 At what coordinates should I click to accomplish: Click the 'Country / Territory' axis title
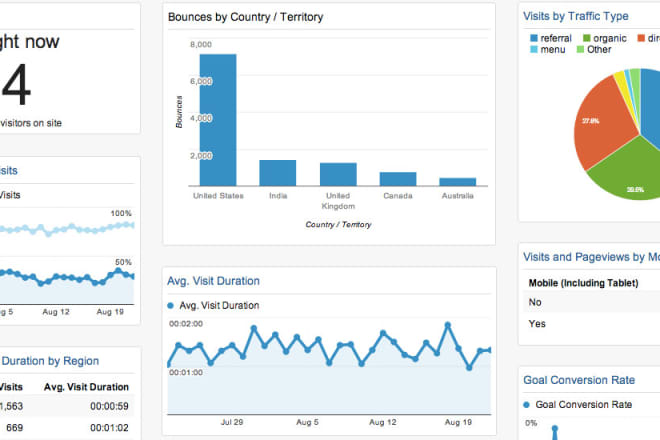tap(338, 224)
